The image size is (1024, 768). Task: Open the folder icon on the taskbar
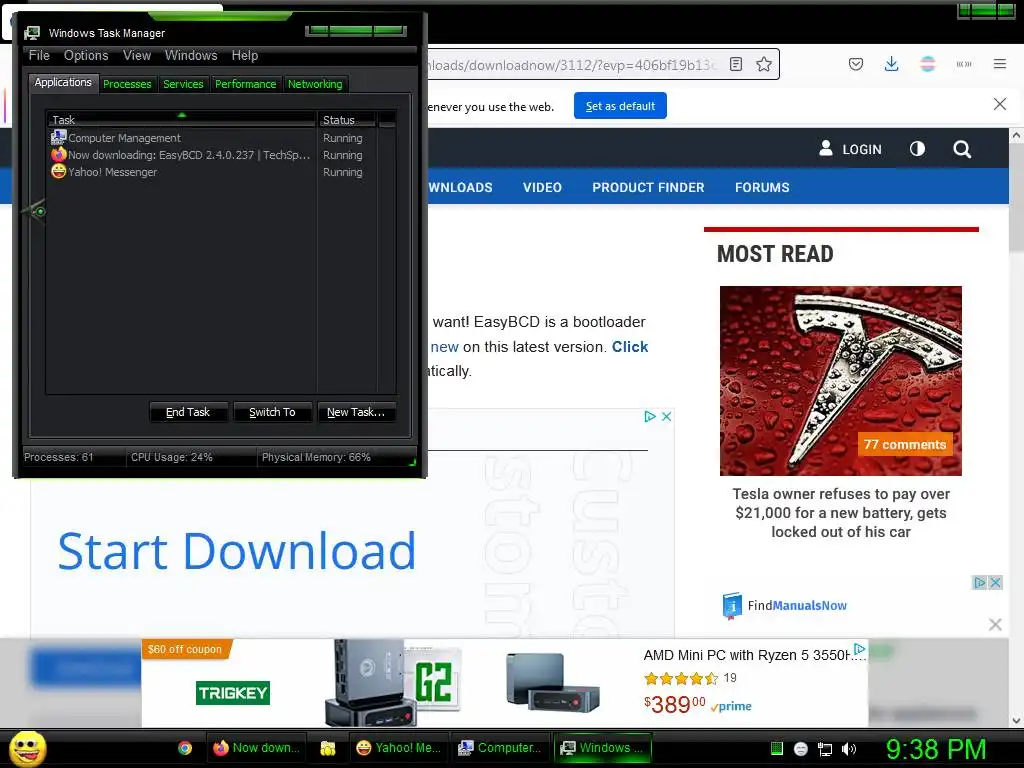click(x=328, y=748)
